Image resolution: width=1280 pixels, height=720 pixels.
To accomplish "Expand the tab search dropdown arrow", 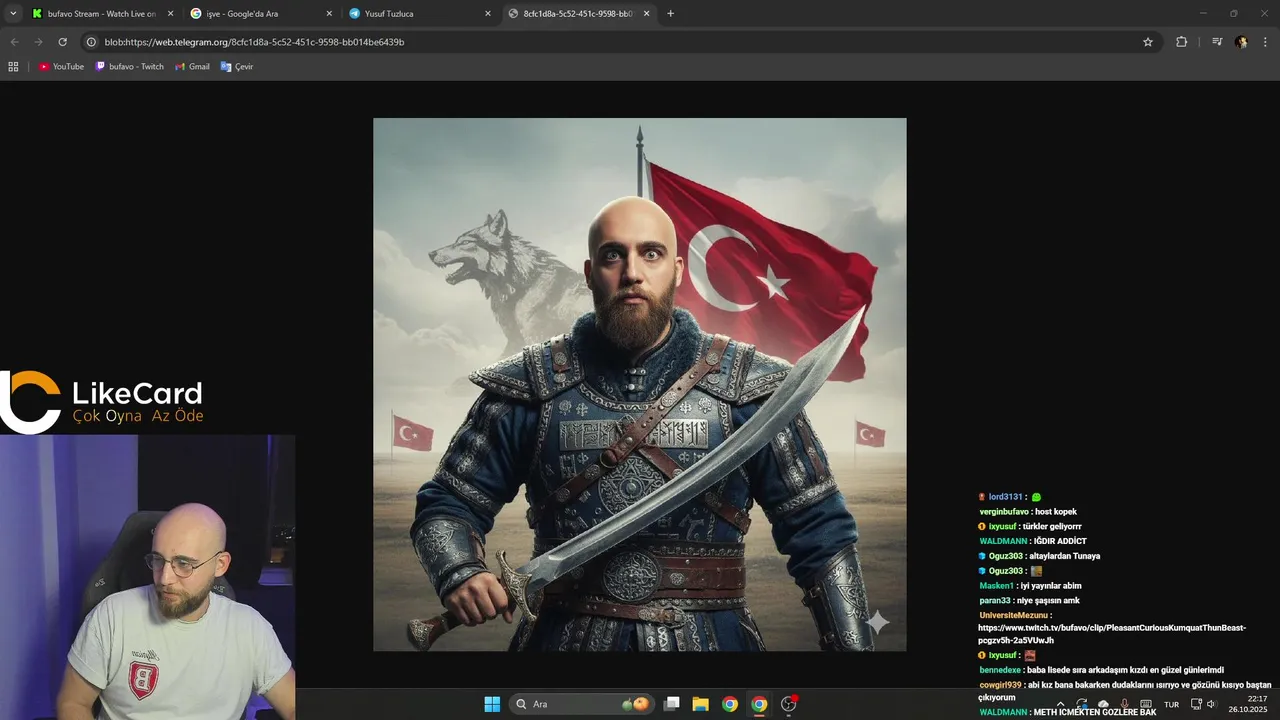I will 13,13.
